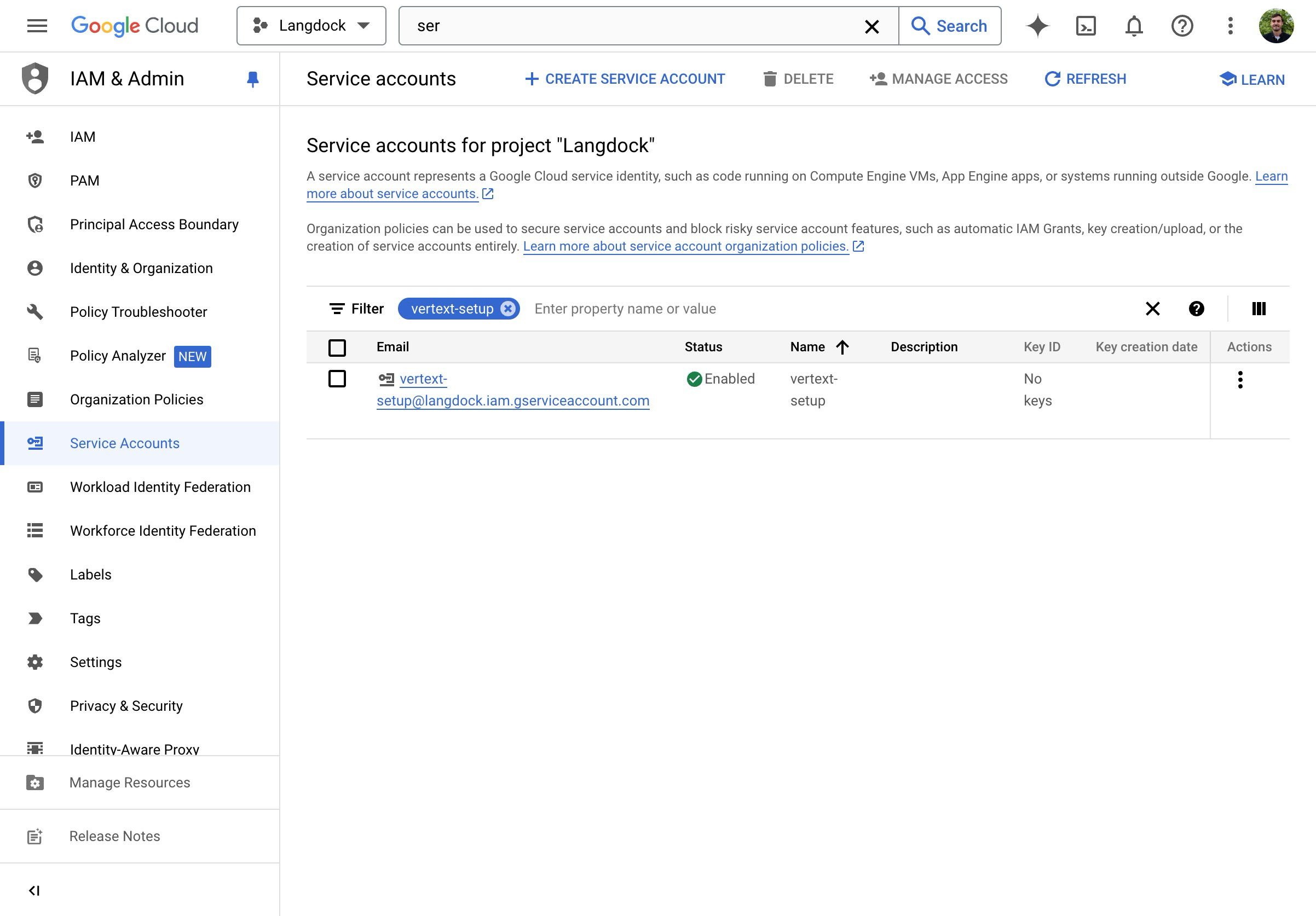Image resolution: width=1316 pixels, height=916 pixels.
Task: Sort by the Status column header
Action: (703, 347)
